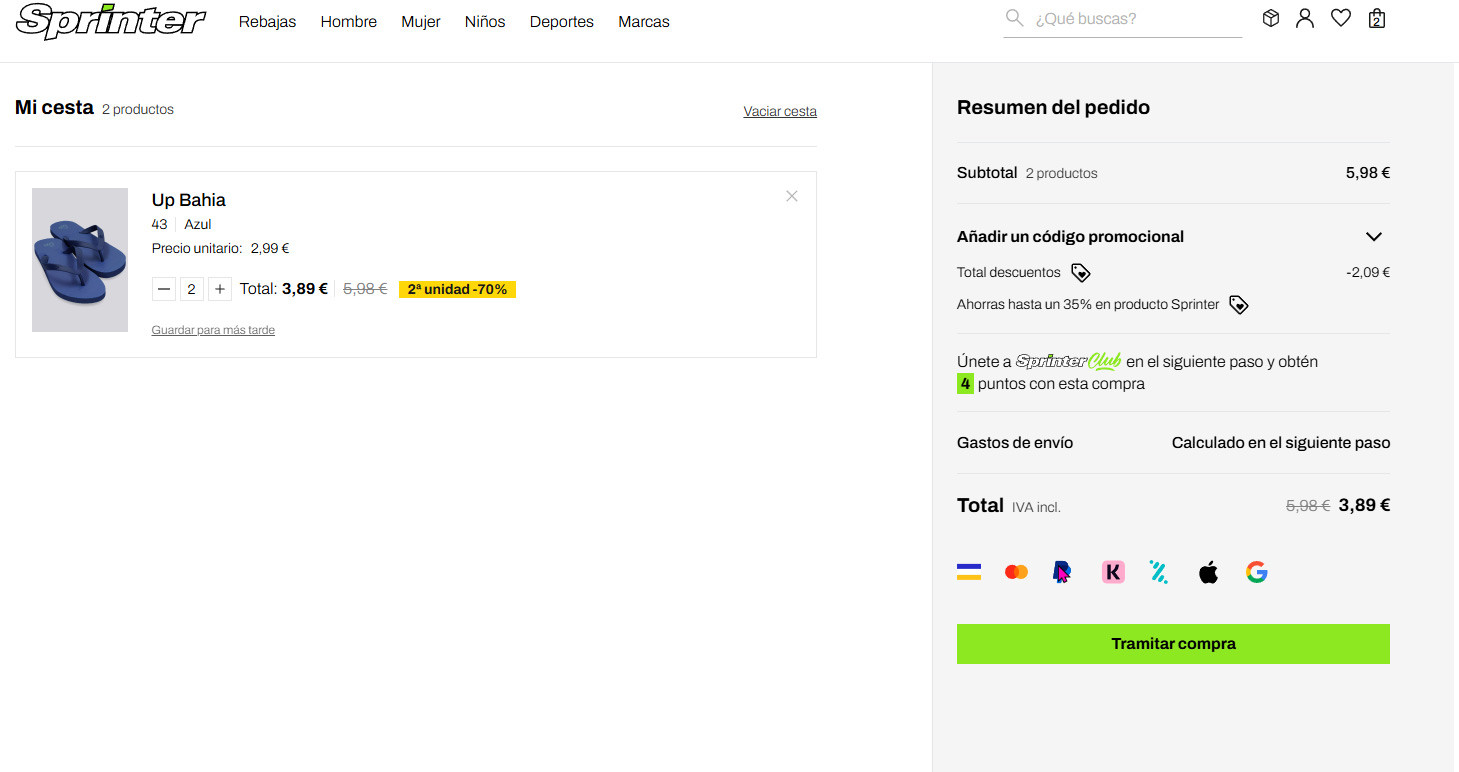Screen dimensions: 1459x772
Task: Click the blue and yellow card icon
Action: [969, 572]
